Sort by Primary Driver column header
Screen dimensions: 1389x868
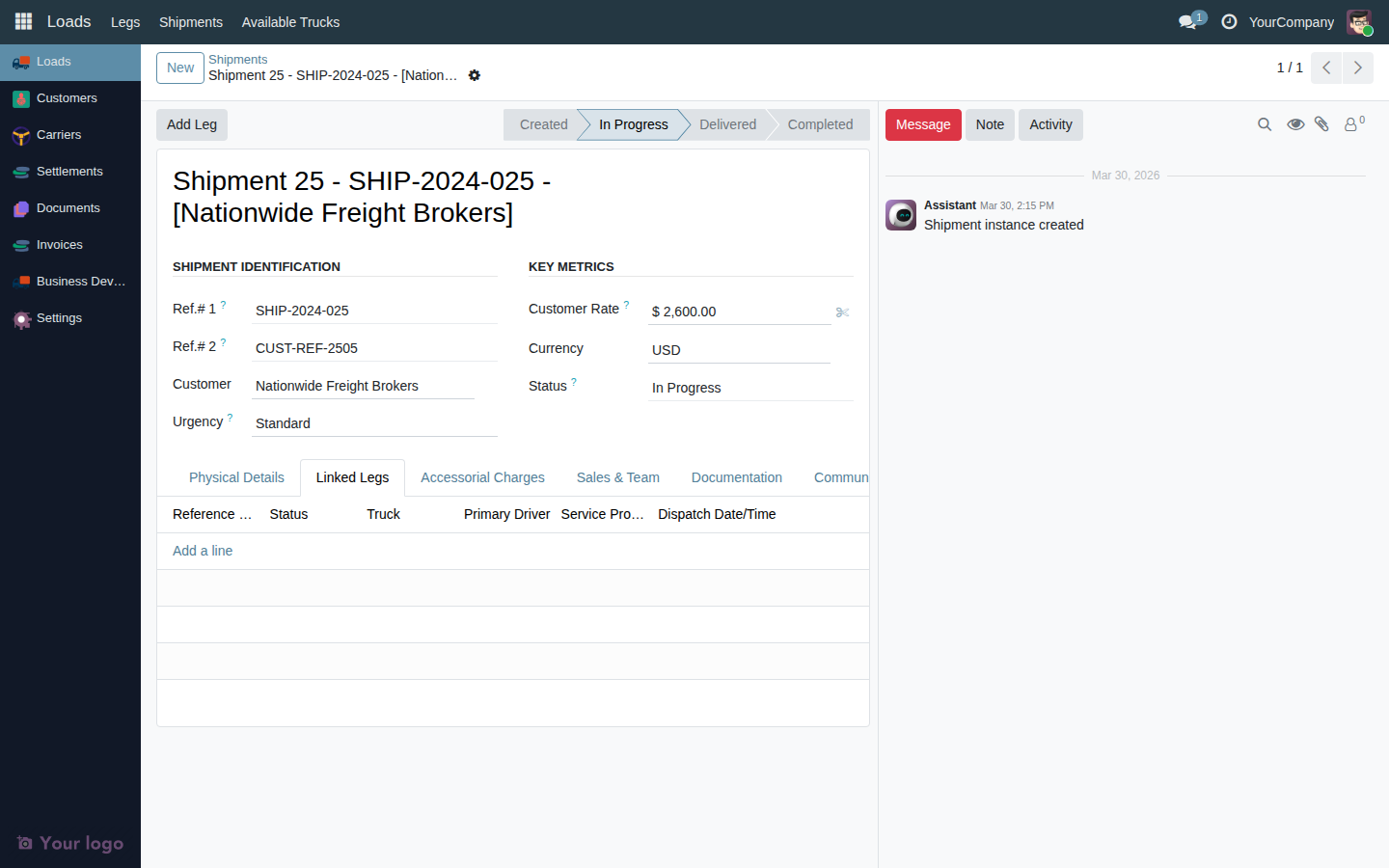pyautogui.click(x=506, y=514)
